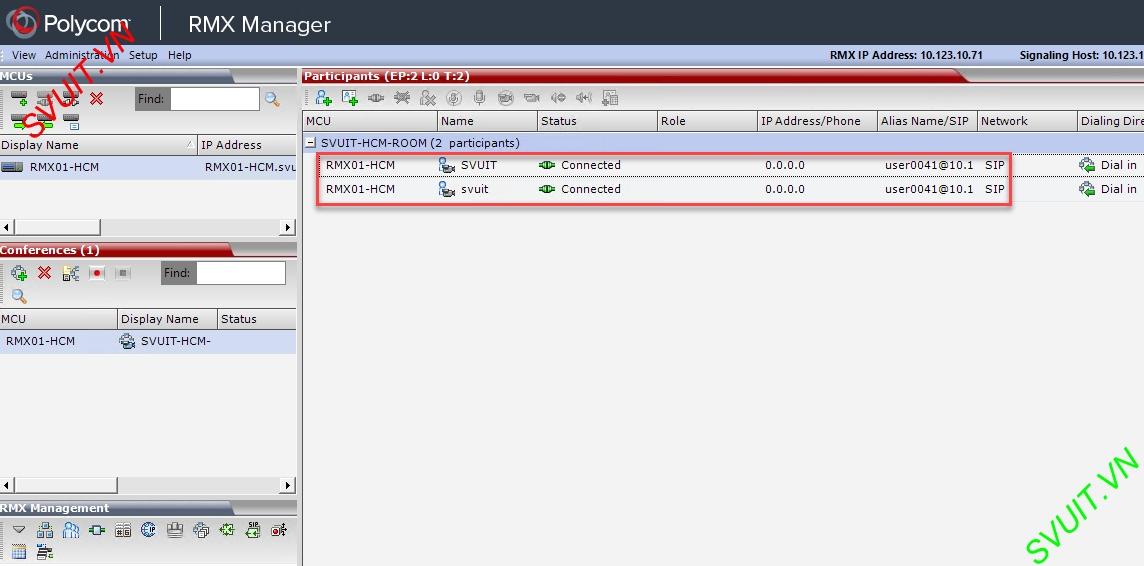Image resolution: width=1144 pixels, height=566 pixels.
Task: Delete participant icon in Participants toolbar
Action: coord(428,97)
